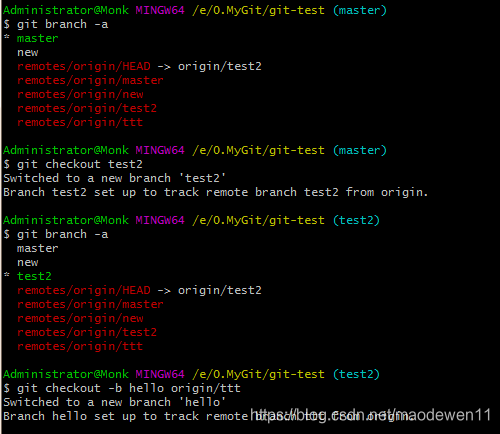Click the white 'new' branch under green '* master'
Image resolution: width=500 pixels, height=434 pixels.
click(28, 52)
